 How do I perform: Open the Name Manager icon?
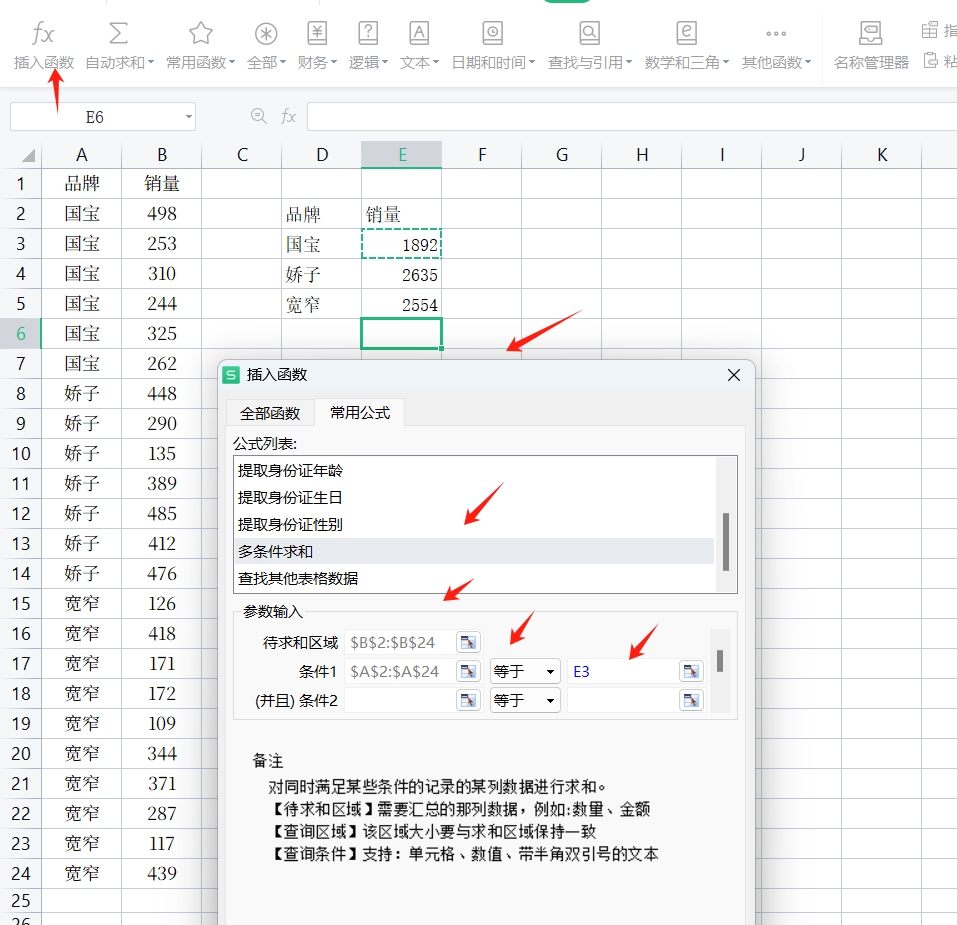[x=870, y=34]
